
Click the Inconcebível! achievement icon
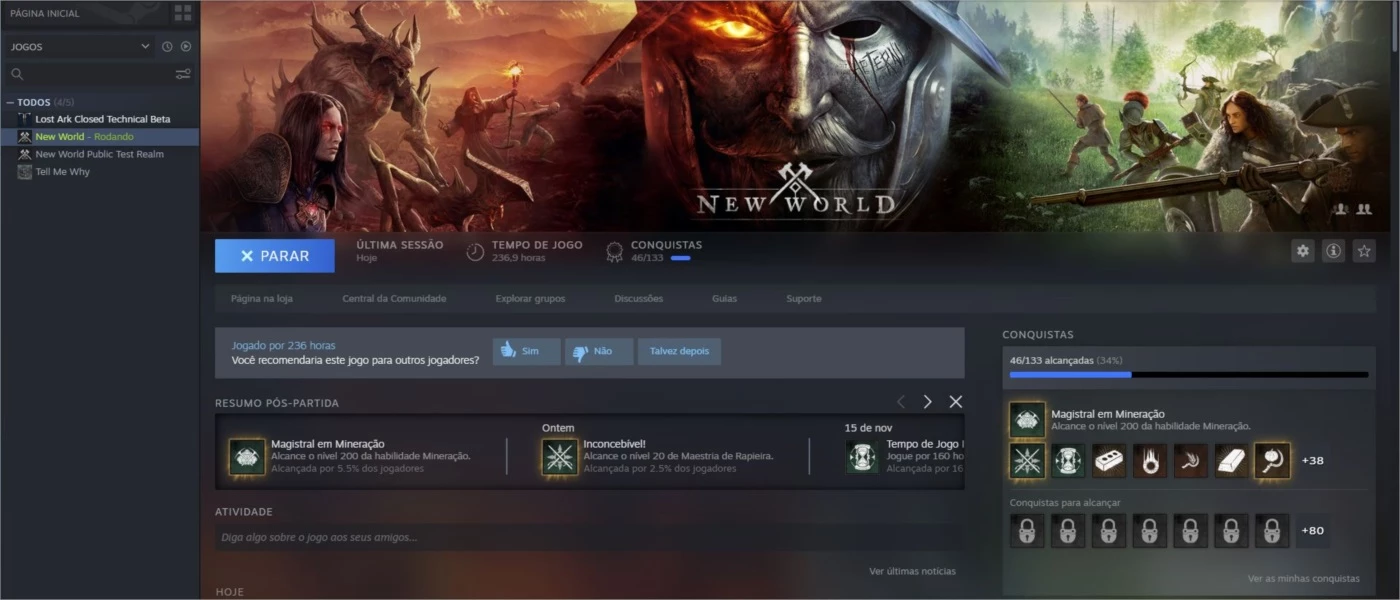click(560, 456)
